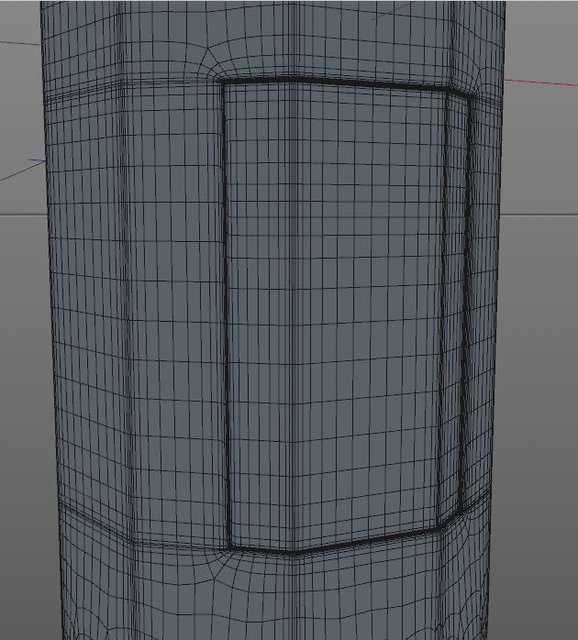Select the inset panel's bottom-left corner vertex

230,546
